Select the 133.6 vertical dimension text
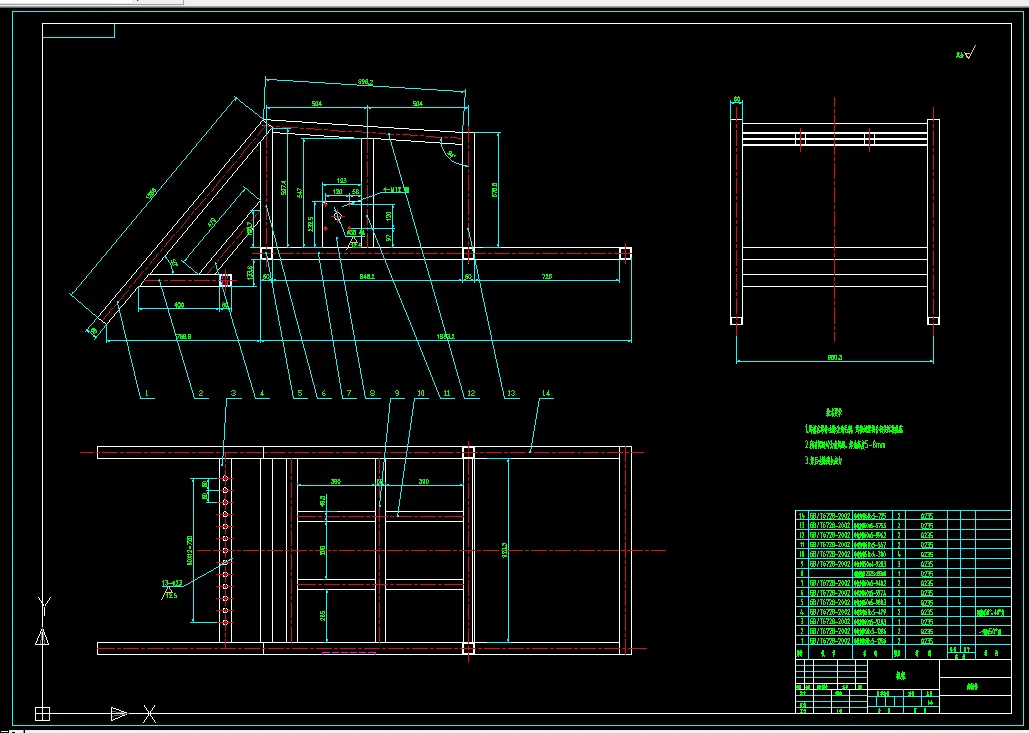This screenshot has height=733, width=1029. [249, 270]
